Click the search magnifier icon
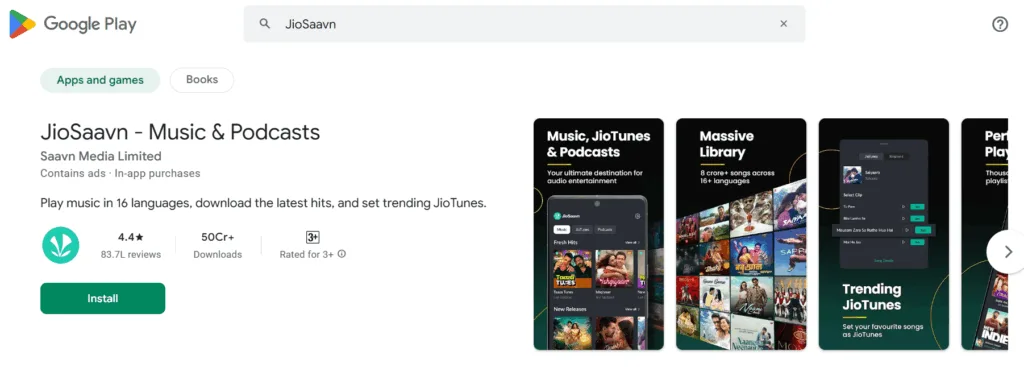Image resolution: width=1024 pixels, height=367 pixels. coord(264,24)
